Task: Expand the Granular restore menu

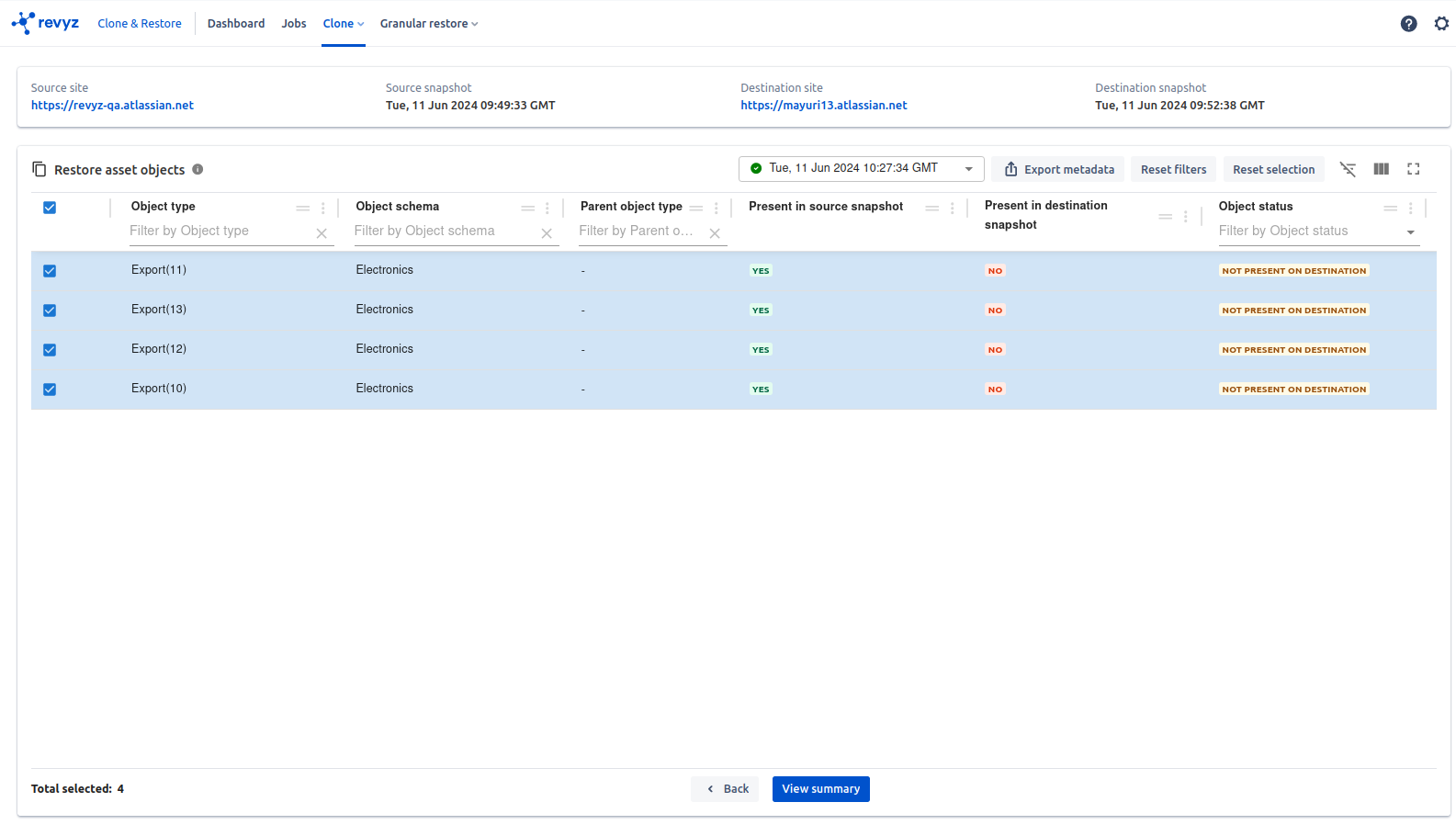Action: 429,24
